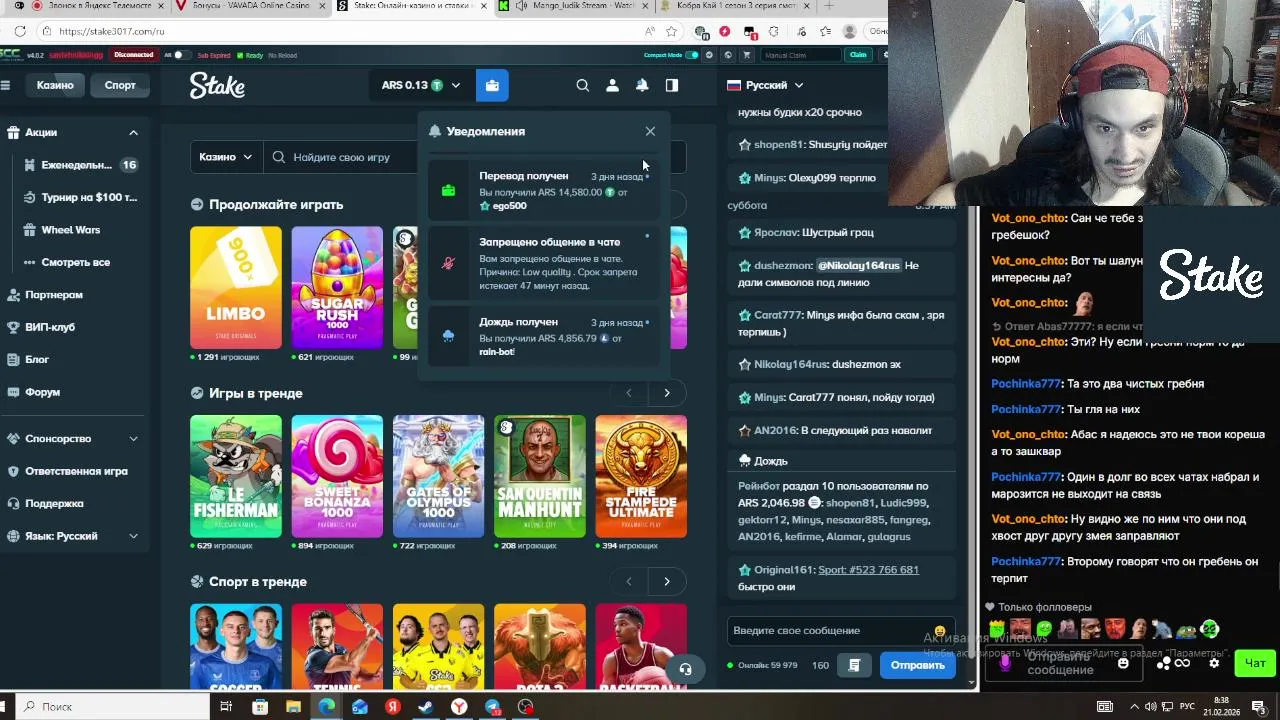Viewport: 1280px width, 720px height.
Task: Click the Отправить send button
Action: coord(917,665)
